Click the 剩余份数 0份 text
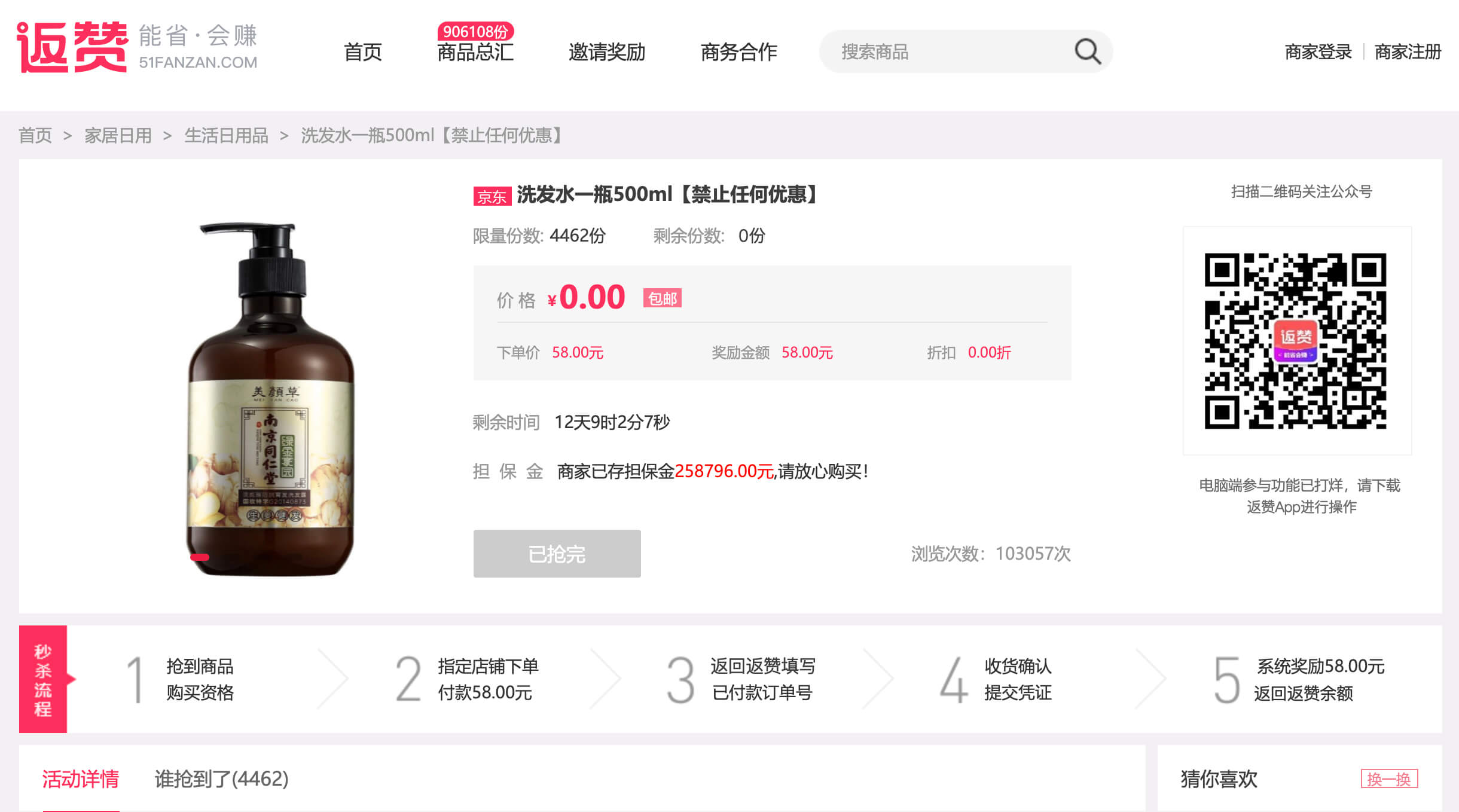The height and width of the screenshot is (812, 1459). [709, 236]
